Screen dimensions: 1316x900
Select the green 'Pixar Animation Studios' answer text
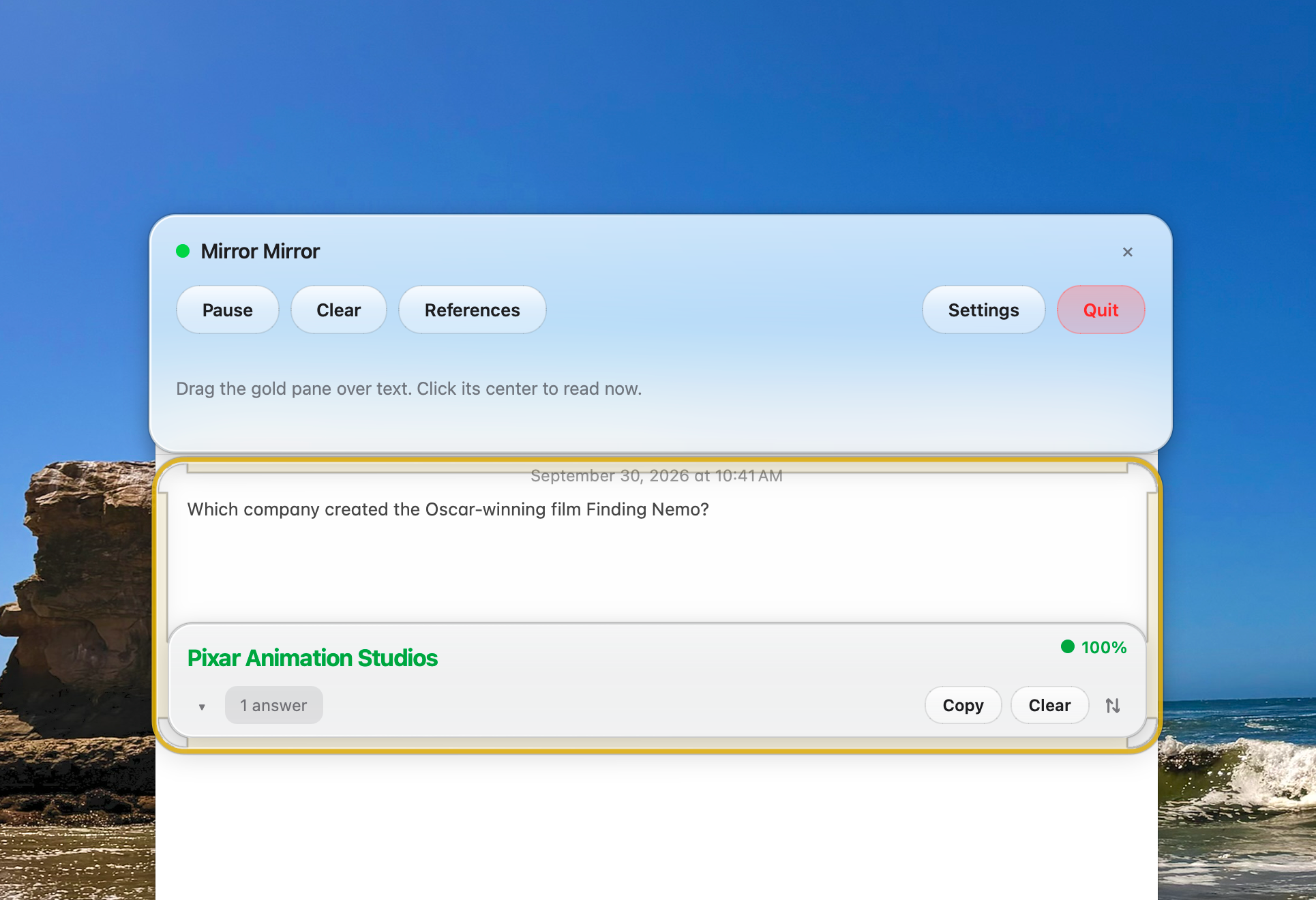coord(312,658)
